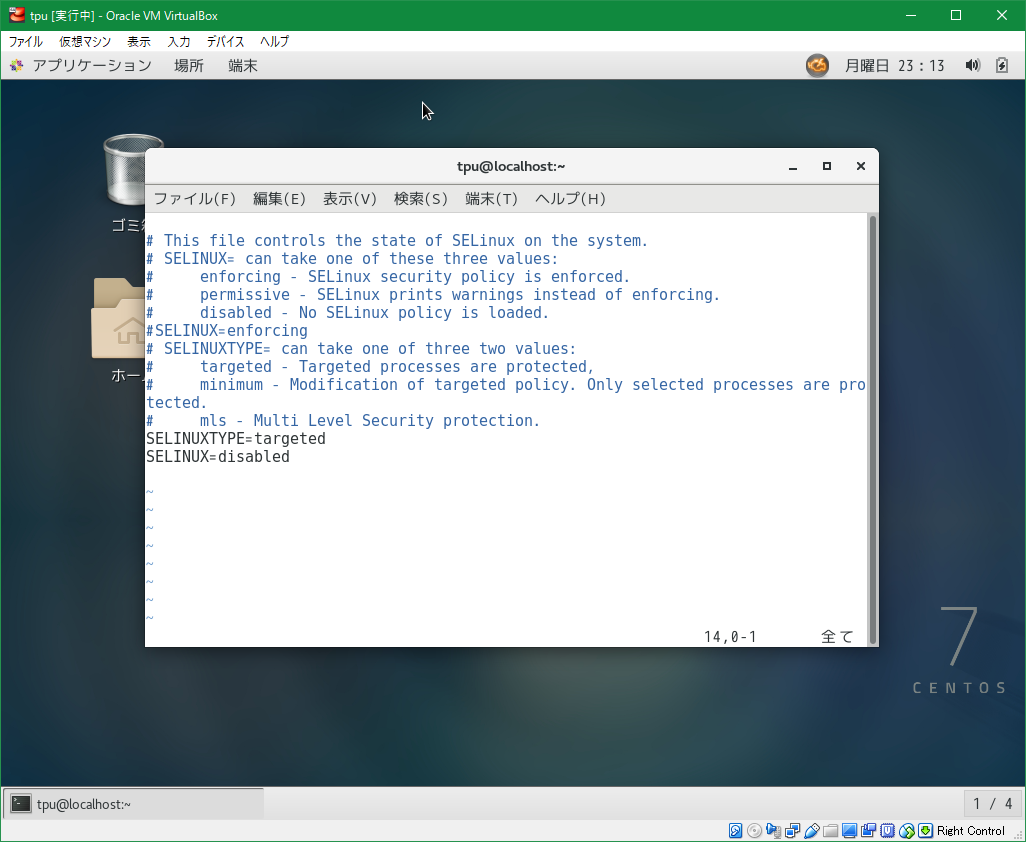This screenshot has height=842, width=1026.
Task: Open the clock showing 月曜日 23:13
Action: (x=894, y=66)
